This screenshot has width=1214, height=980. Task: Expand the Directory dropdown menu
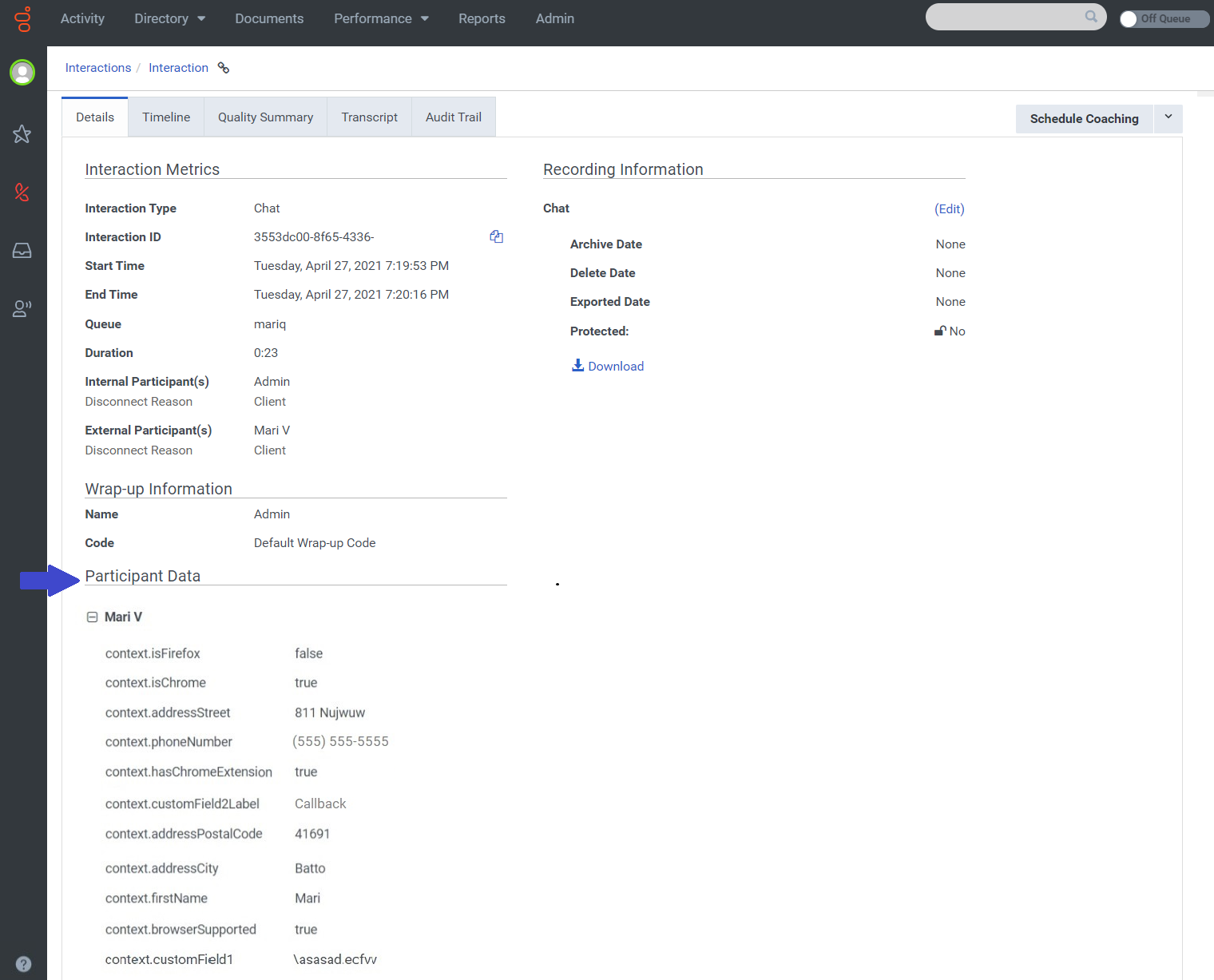coord(169,18)
